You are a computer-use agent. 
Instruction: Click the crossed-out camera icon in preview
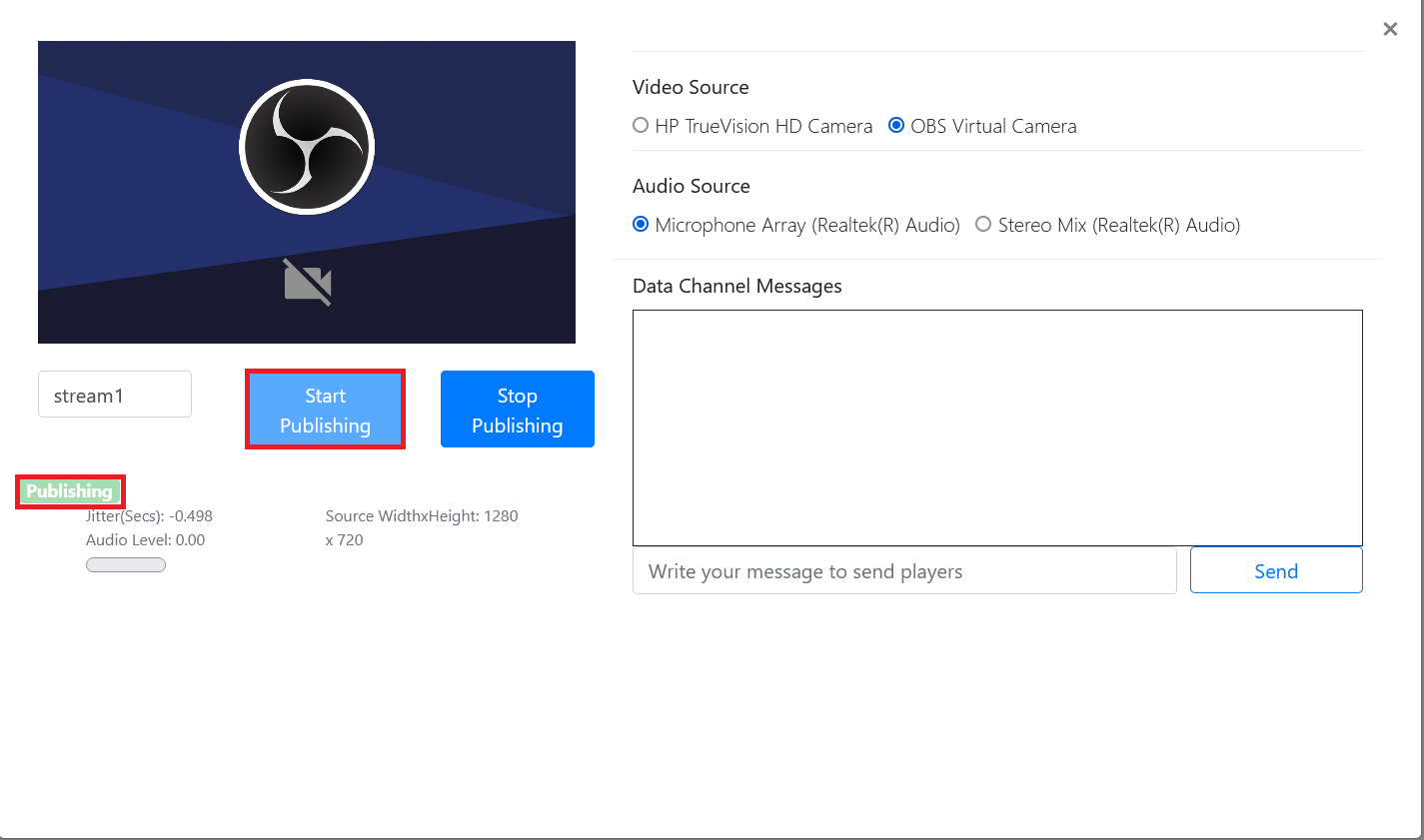click(307, 283)
